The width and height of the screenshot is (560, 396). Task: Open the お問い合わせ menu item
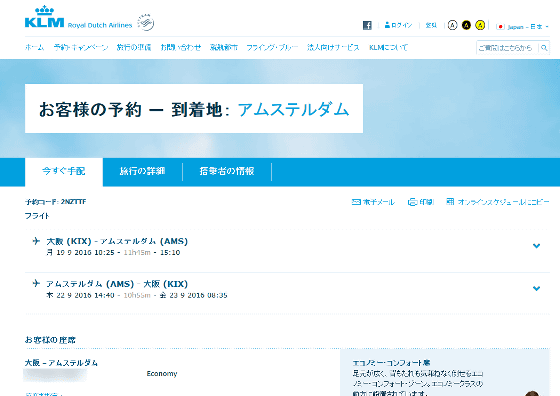[181, 47]
